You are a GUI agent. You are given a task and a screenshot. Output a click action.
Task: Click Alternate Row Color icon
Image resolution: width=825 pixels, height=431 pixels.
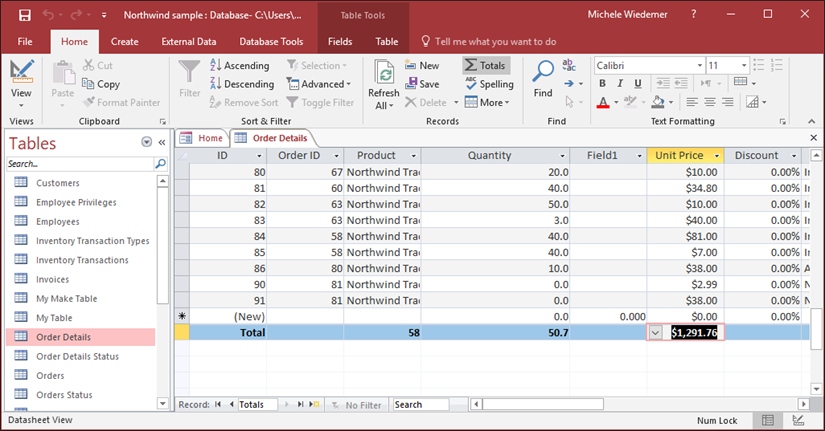(752, 102)
